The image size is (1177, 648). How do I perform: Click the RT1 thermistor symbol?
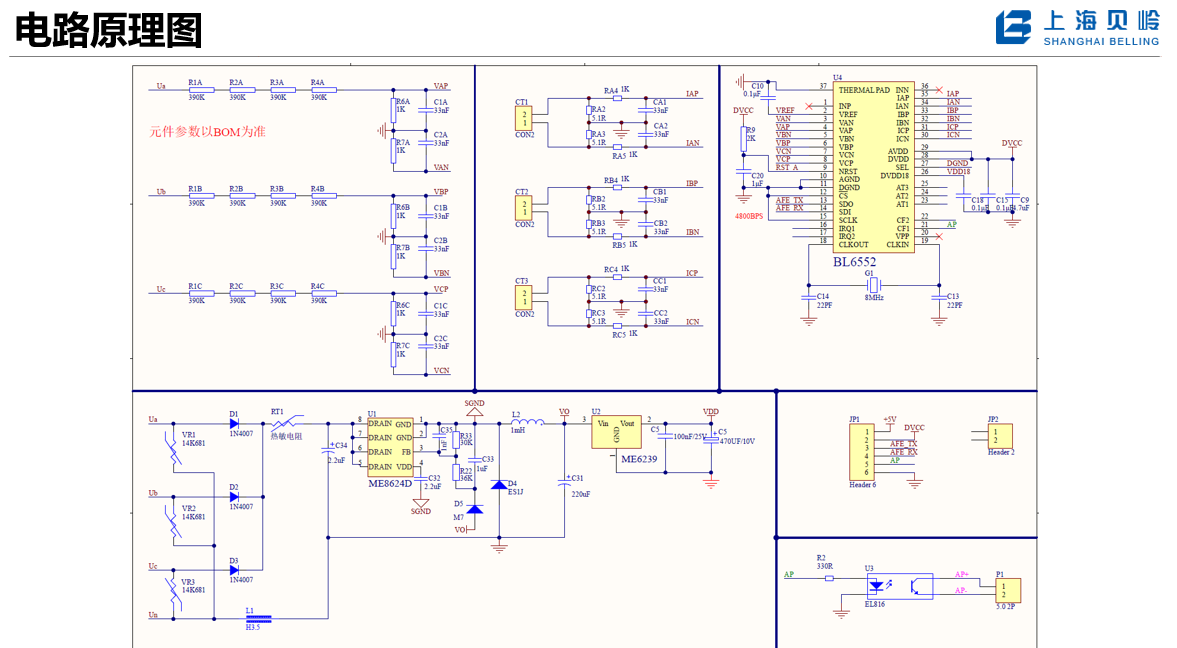click(287, 423)
